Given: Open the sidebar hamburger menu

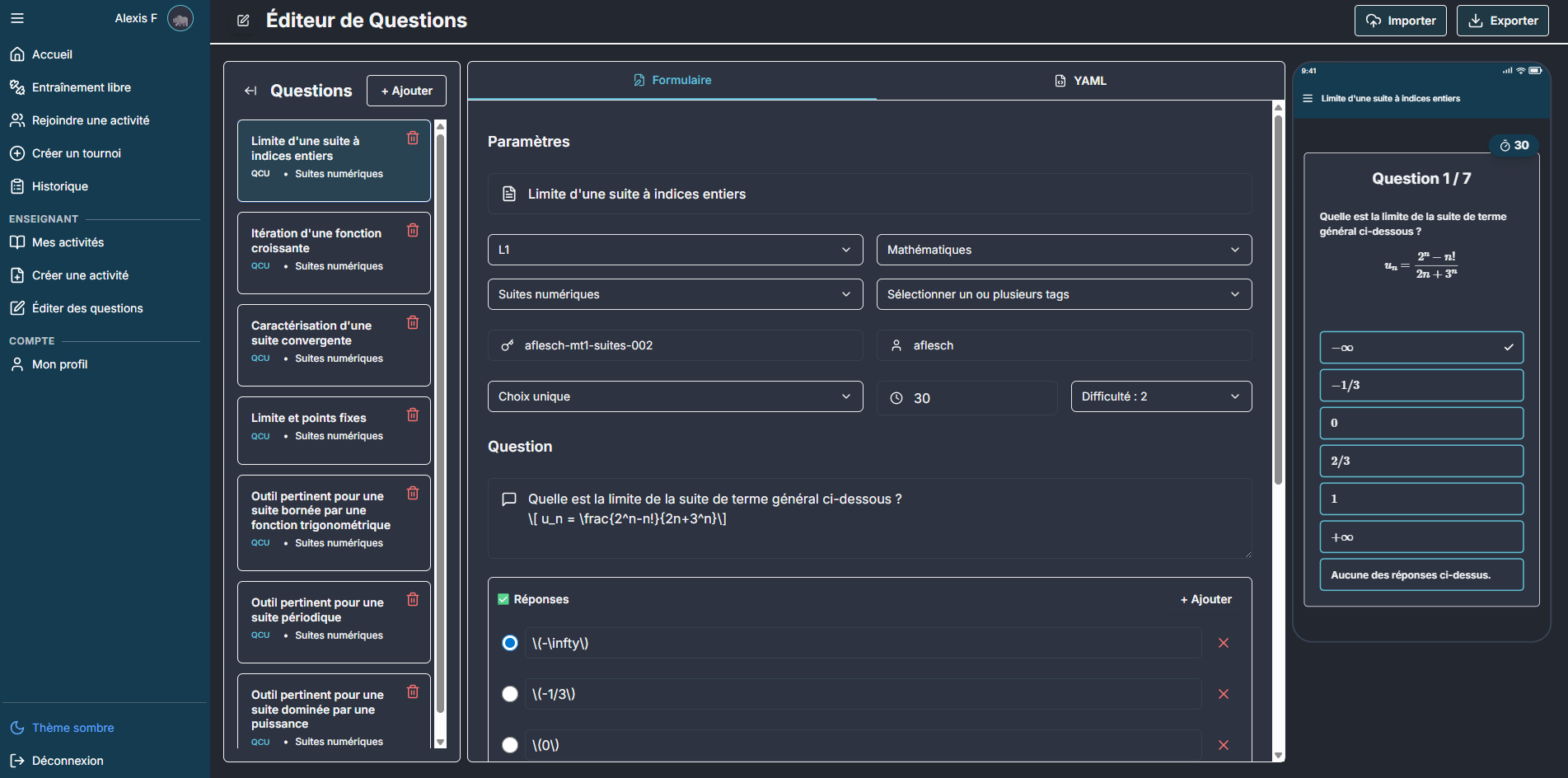Looking at the screenshot, I should [x=16, y=17].
